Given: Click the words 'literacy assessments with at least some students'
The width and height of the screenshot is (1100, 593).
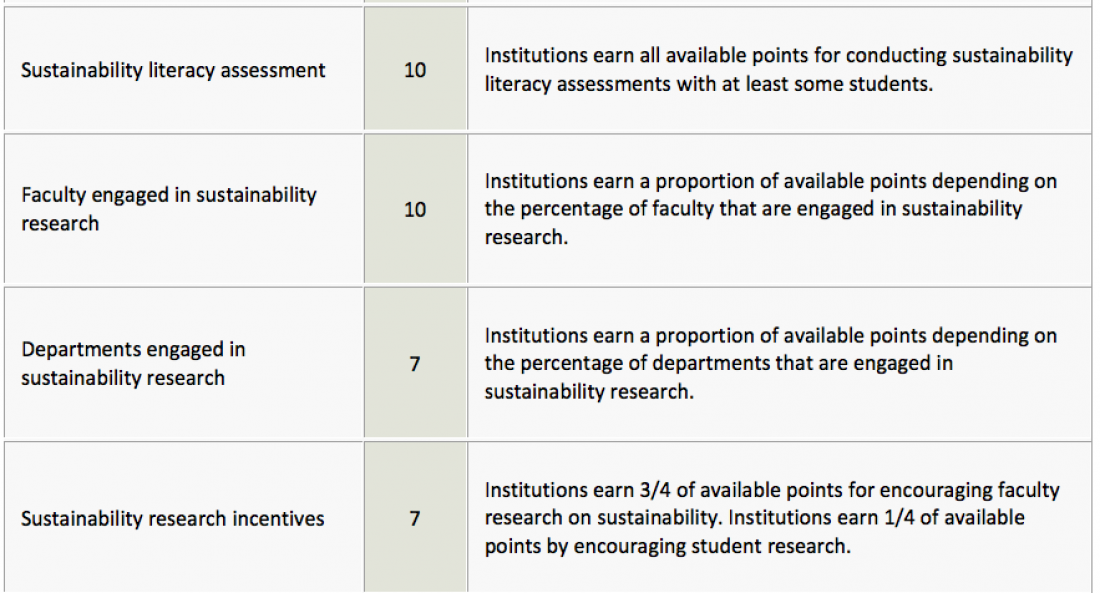Looking at the screenshot, I should coord(709,84).
